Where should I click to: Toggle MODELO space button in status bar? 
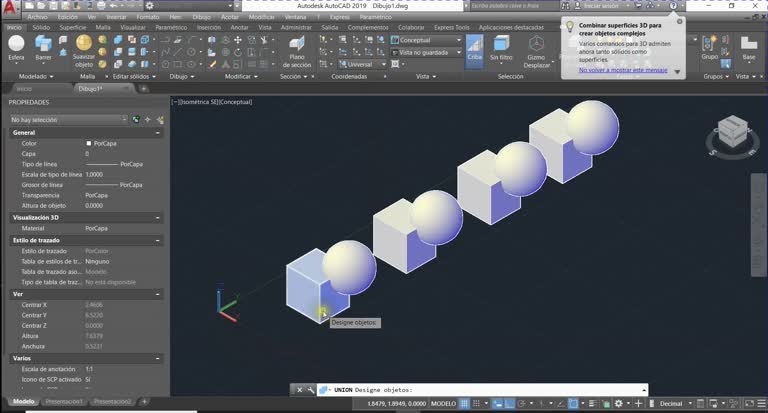click(443, 404)
